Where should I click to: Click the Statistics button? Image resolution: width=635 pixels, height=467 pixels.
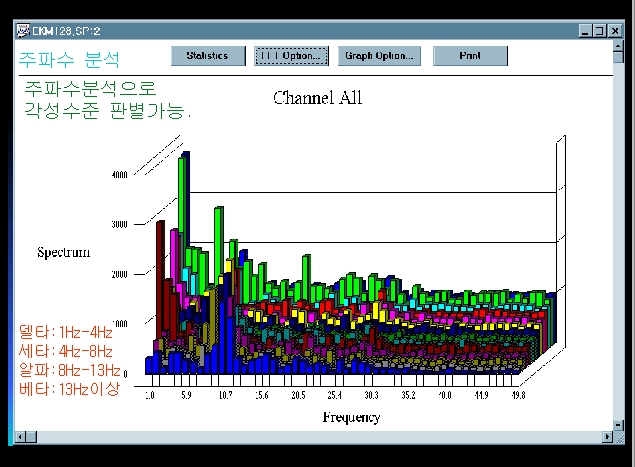point(208,55)
